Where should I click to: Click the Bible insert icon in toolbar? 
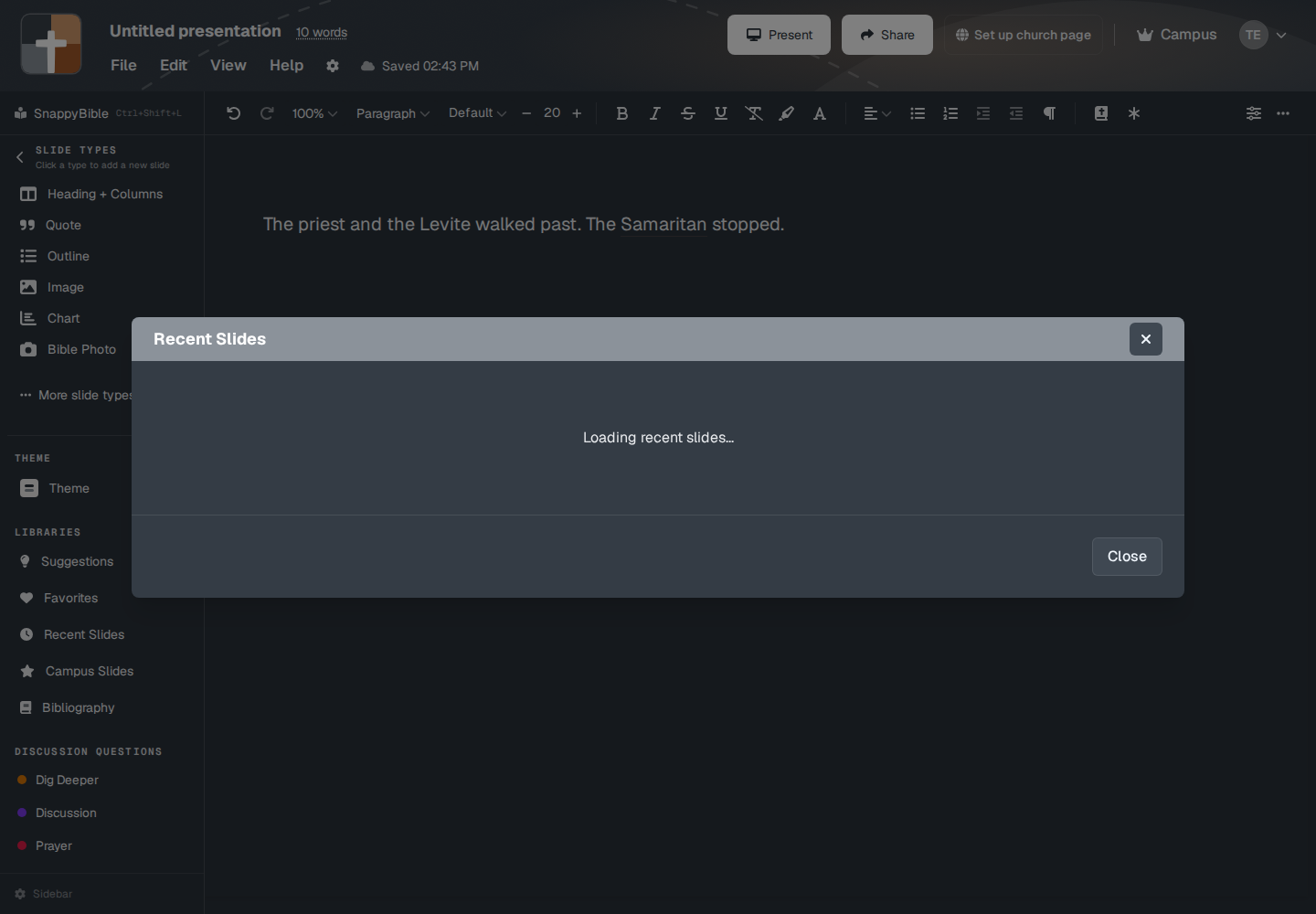coord(1101,113)
